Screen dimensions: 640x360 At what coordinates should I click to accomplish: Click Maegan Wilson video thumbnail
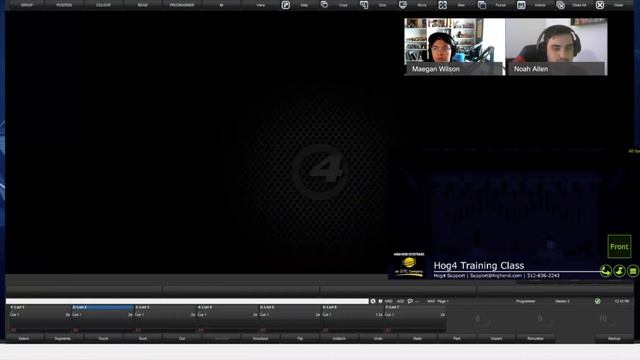(x=454, y=47)
